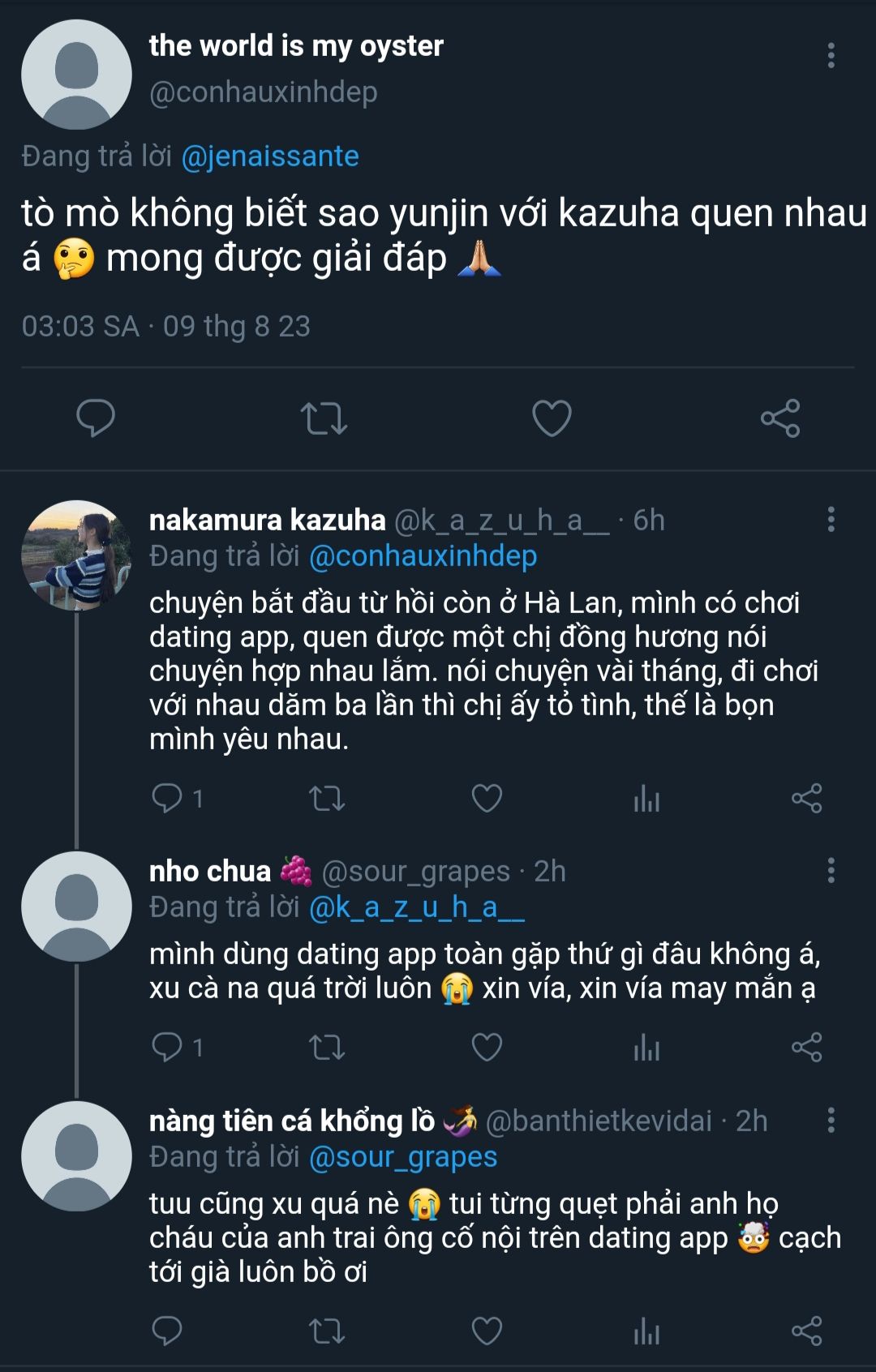Open more options for the main tweet
876x1372 pixels.
(x=831, y=55)
